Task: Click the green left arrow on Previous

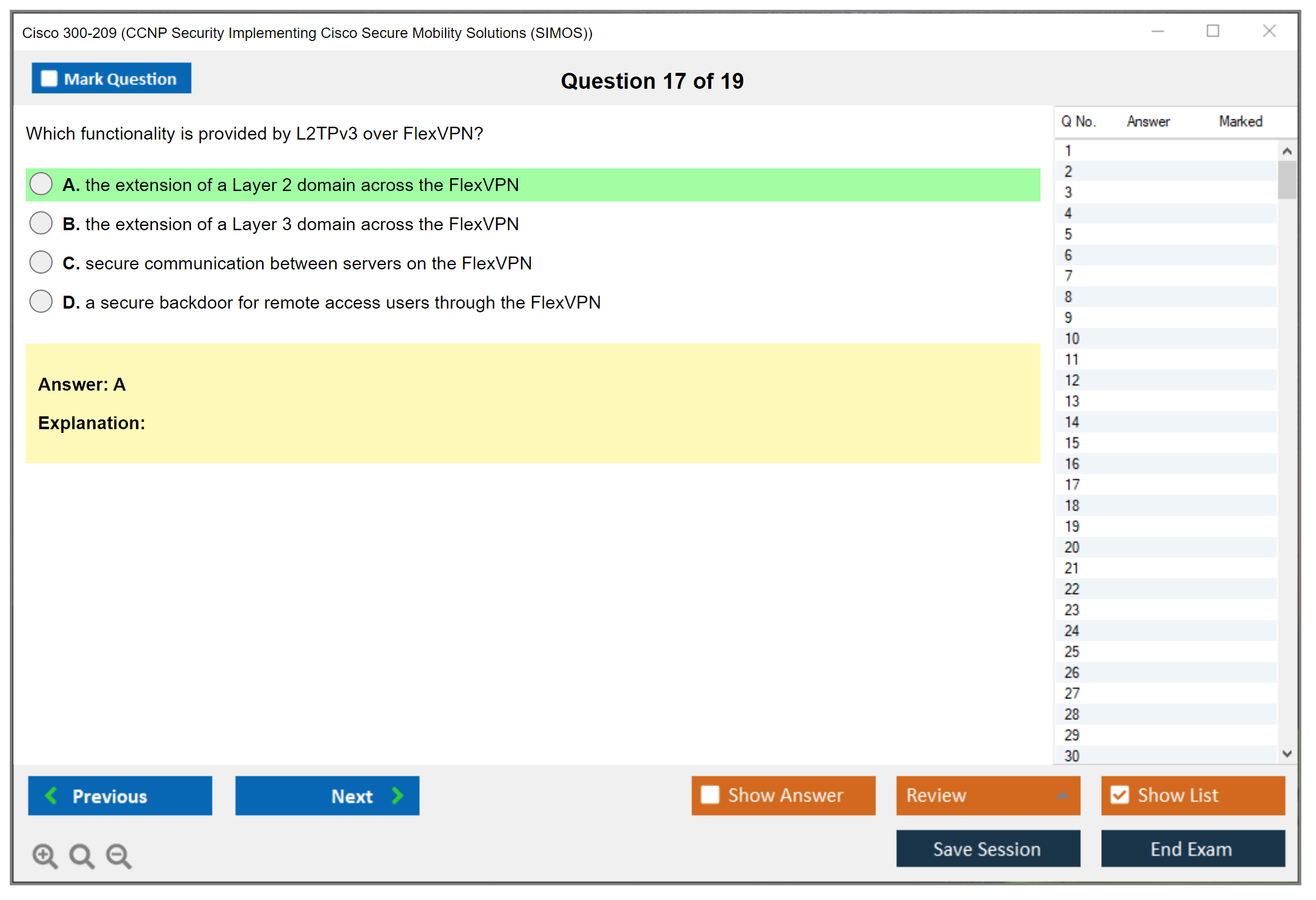Action: pos(51,795)
